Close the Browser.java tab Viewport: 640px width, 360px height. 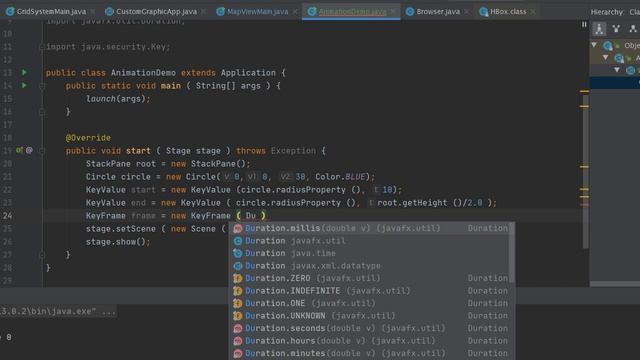pos(467,12)
